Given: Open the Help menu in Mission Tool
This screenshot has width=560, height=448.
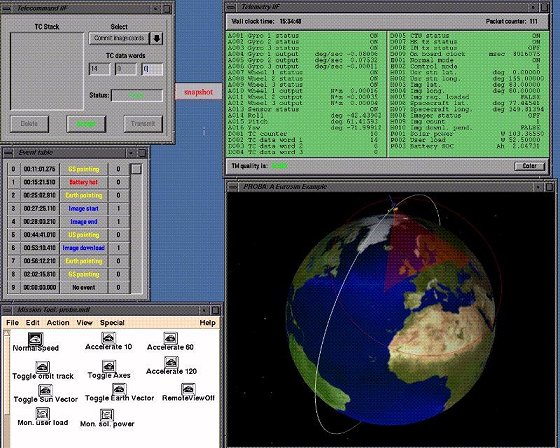Looking at the screenshot, I should coord(208,323).
